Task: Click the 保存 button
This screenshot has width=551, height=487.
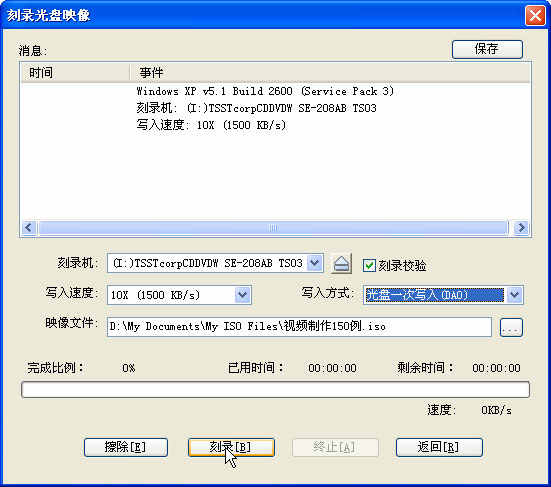Action: 487,49
